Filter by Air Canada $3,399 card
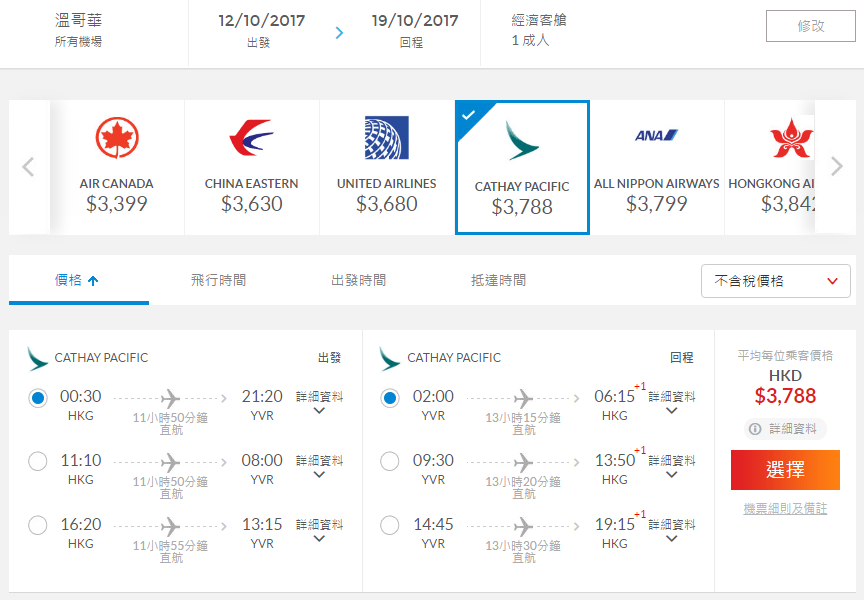This screenshot has height=600, width=864. point(117,167)
